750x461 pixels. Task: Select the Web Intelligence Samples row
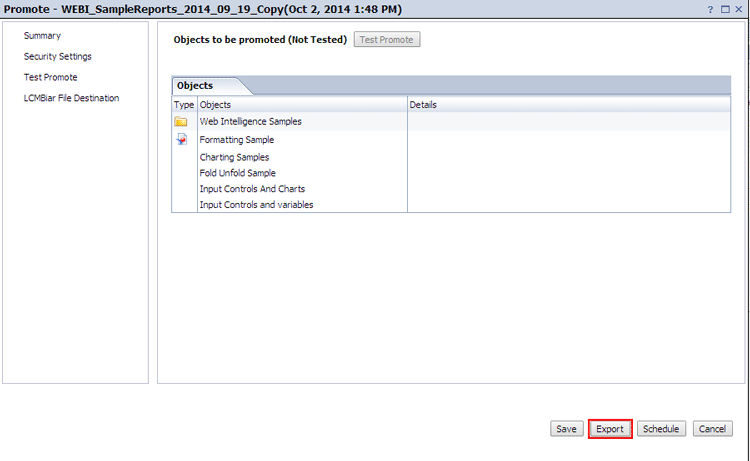point(451,121)
